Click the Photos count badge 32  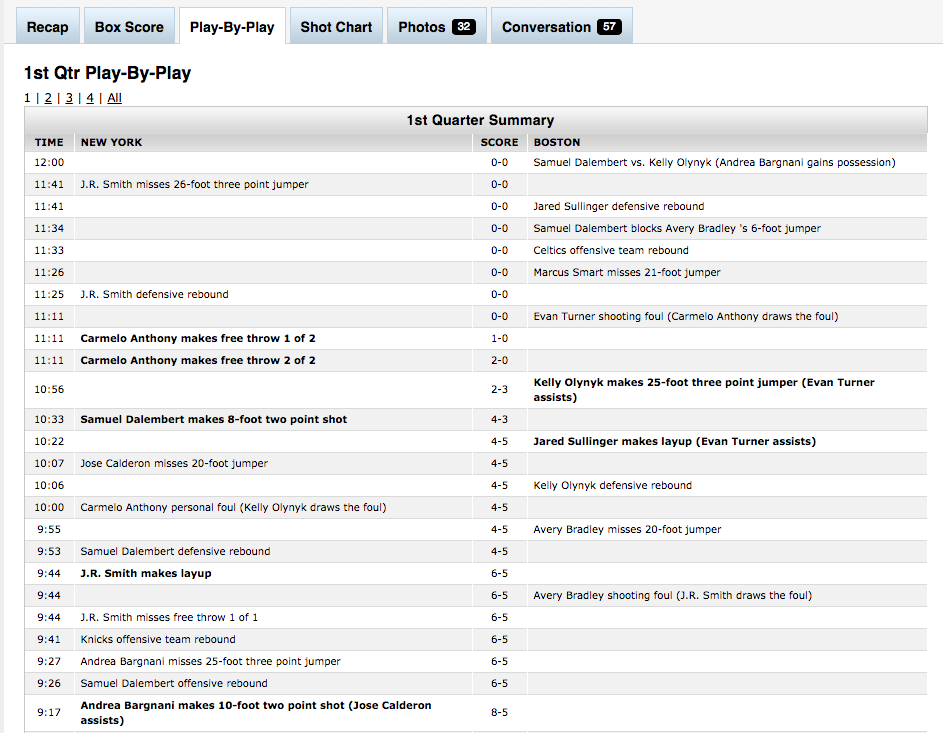464,26
